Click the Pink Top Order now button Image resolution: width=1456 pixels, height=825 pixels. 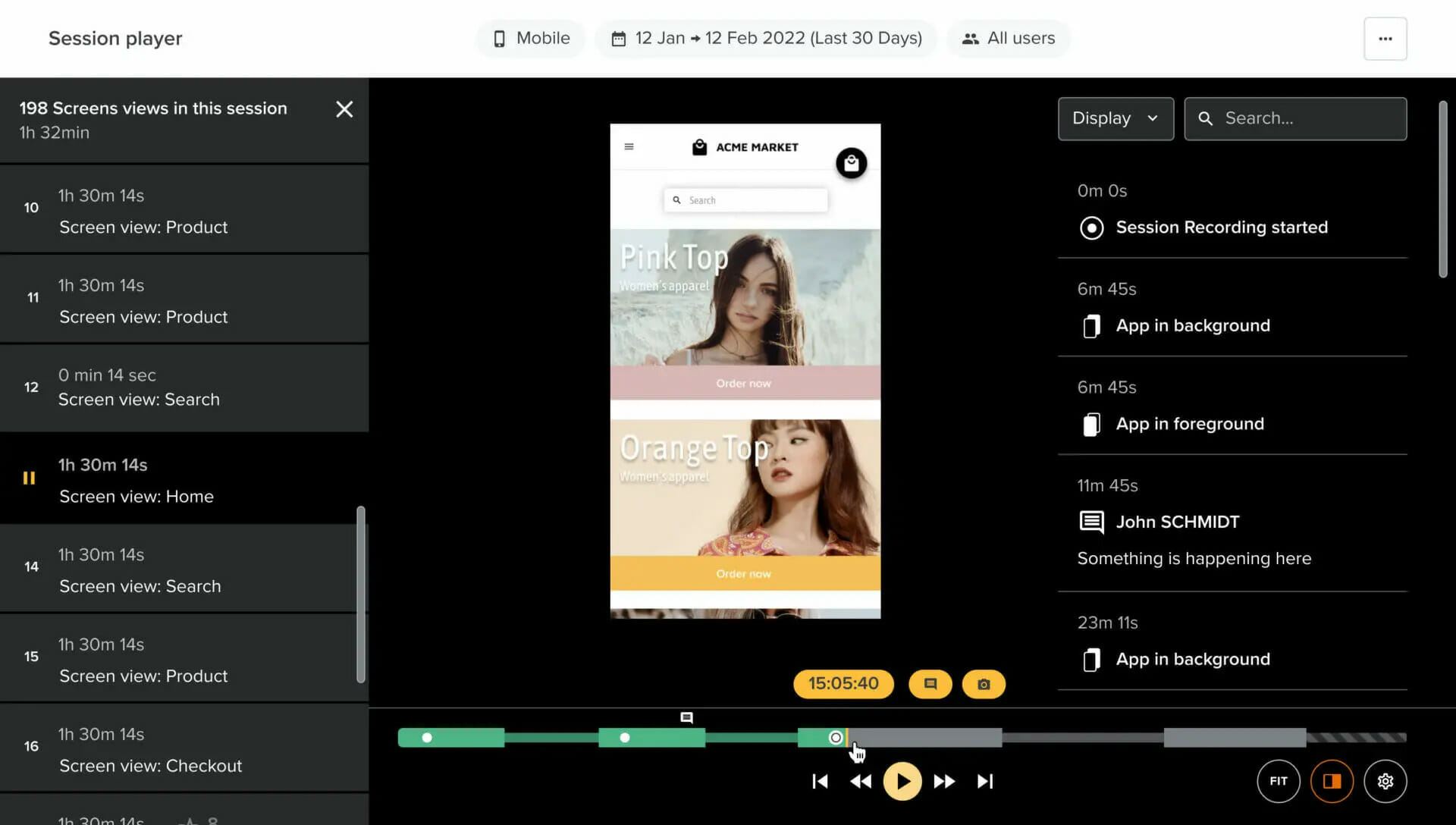coord(745,383)
